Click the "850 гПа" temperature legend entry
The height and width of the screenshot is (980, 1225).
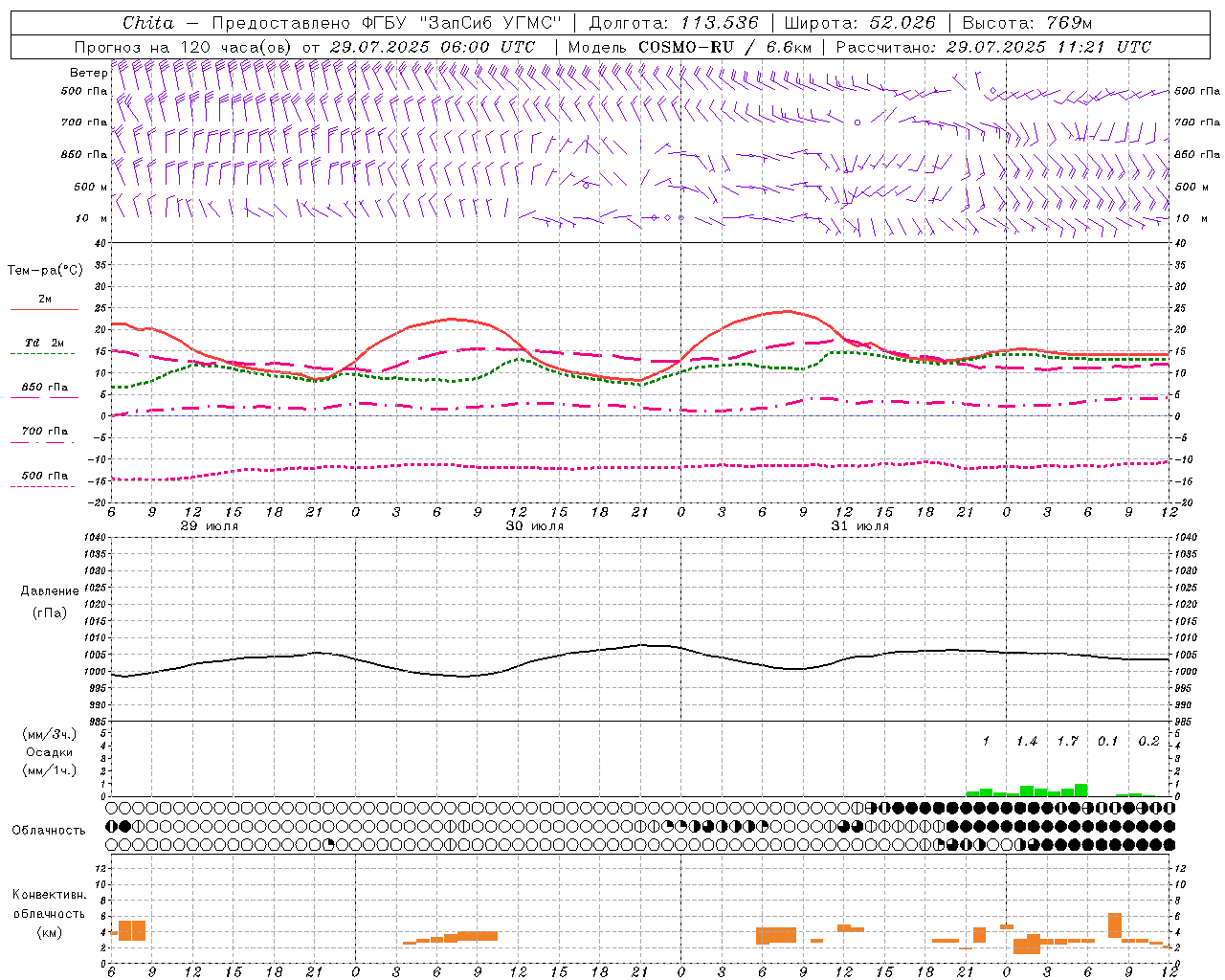[45, 388]
